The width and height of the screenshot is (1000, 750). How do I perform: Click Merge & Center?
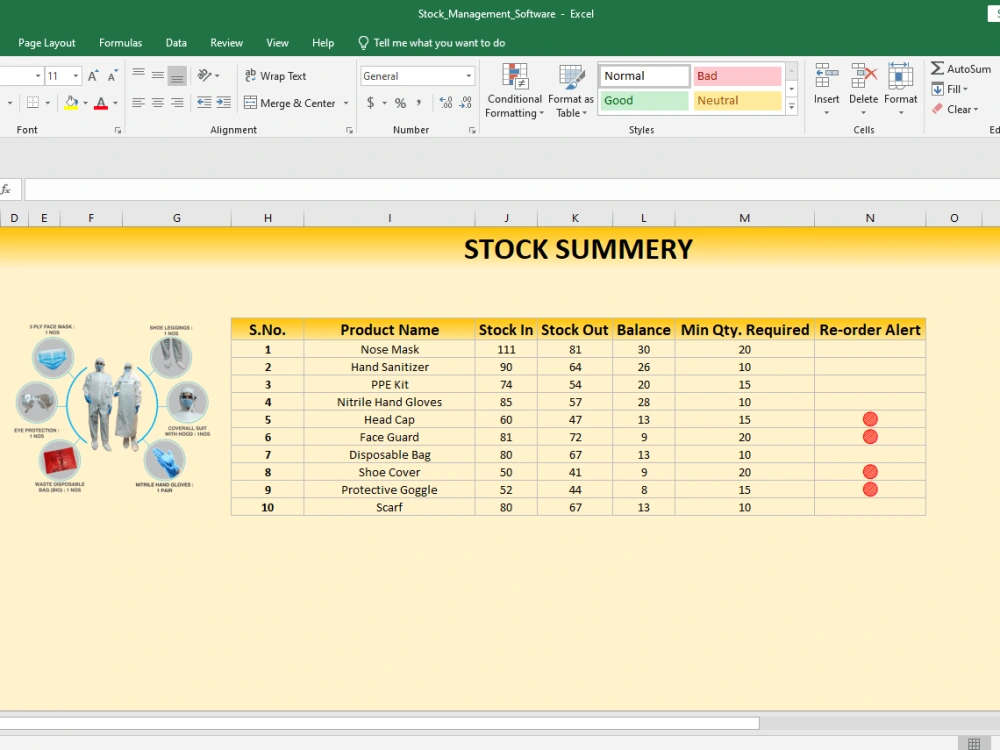tap(290, 103)
